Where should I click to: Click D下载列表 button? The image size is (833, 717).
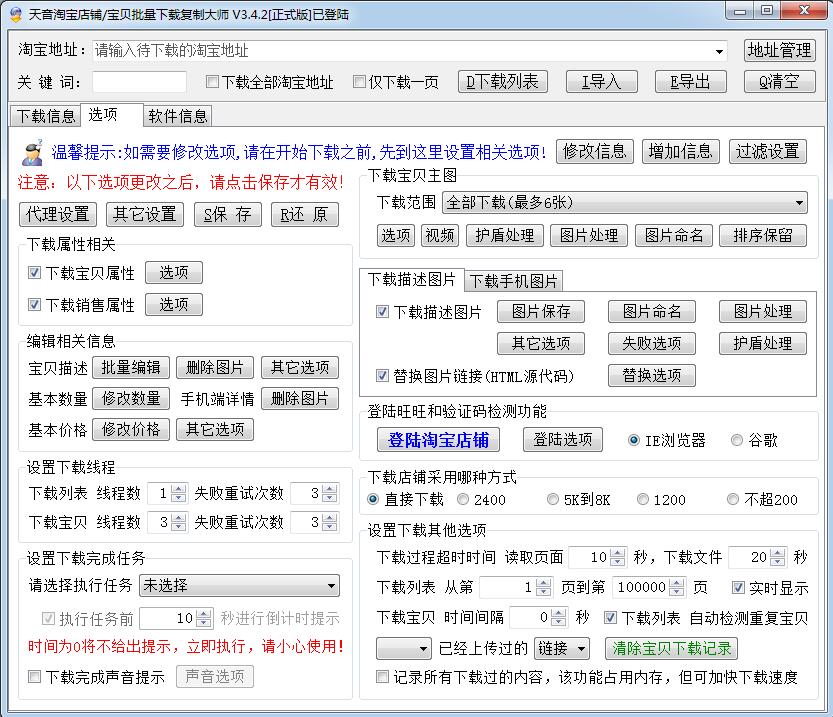pos(503,82)
